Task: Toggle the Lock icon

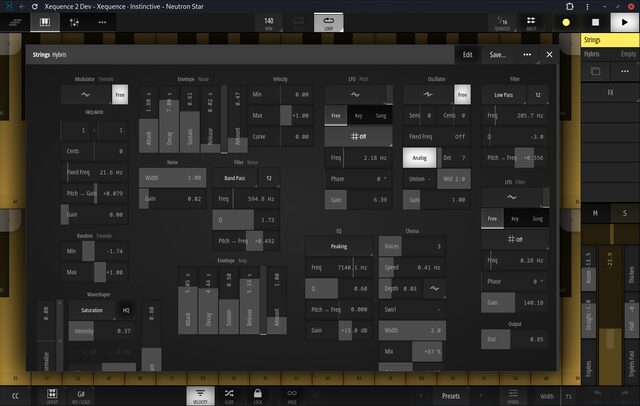Action: [258, 396]
